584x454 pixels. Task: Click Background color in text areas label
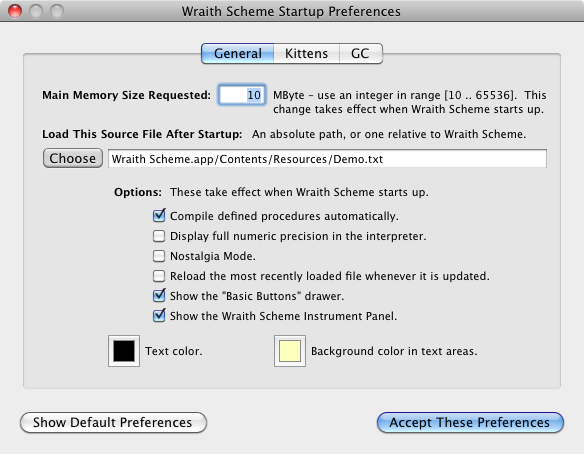[x=394, y=351]
